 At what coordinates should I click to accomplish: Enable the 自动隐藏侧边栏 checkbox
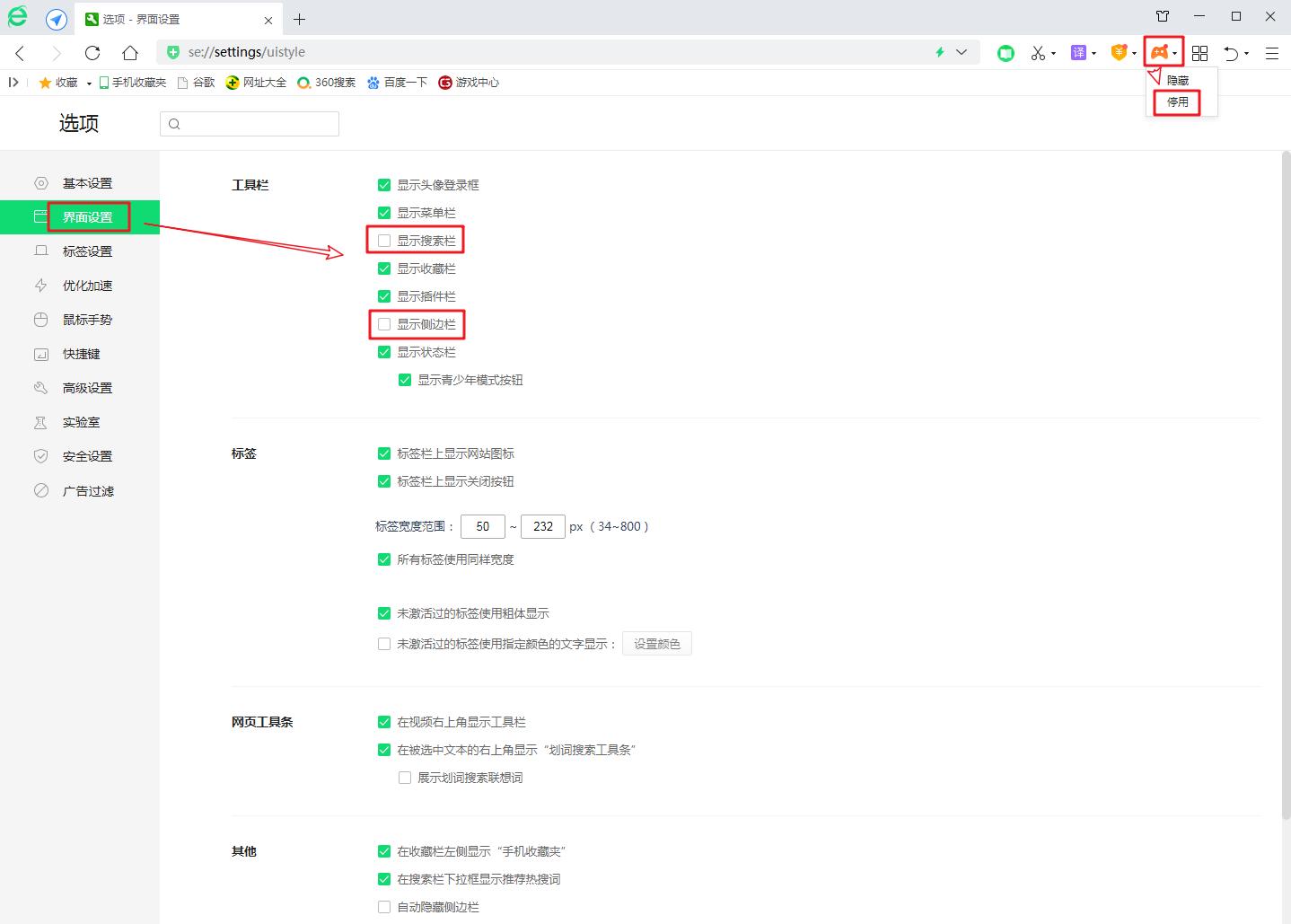(x=384, y=907)
